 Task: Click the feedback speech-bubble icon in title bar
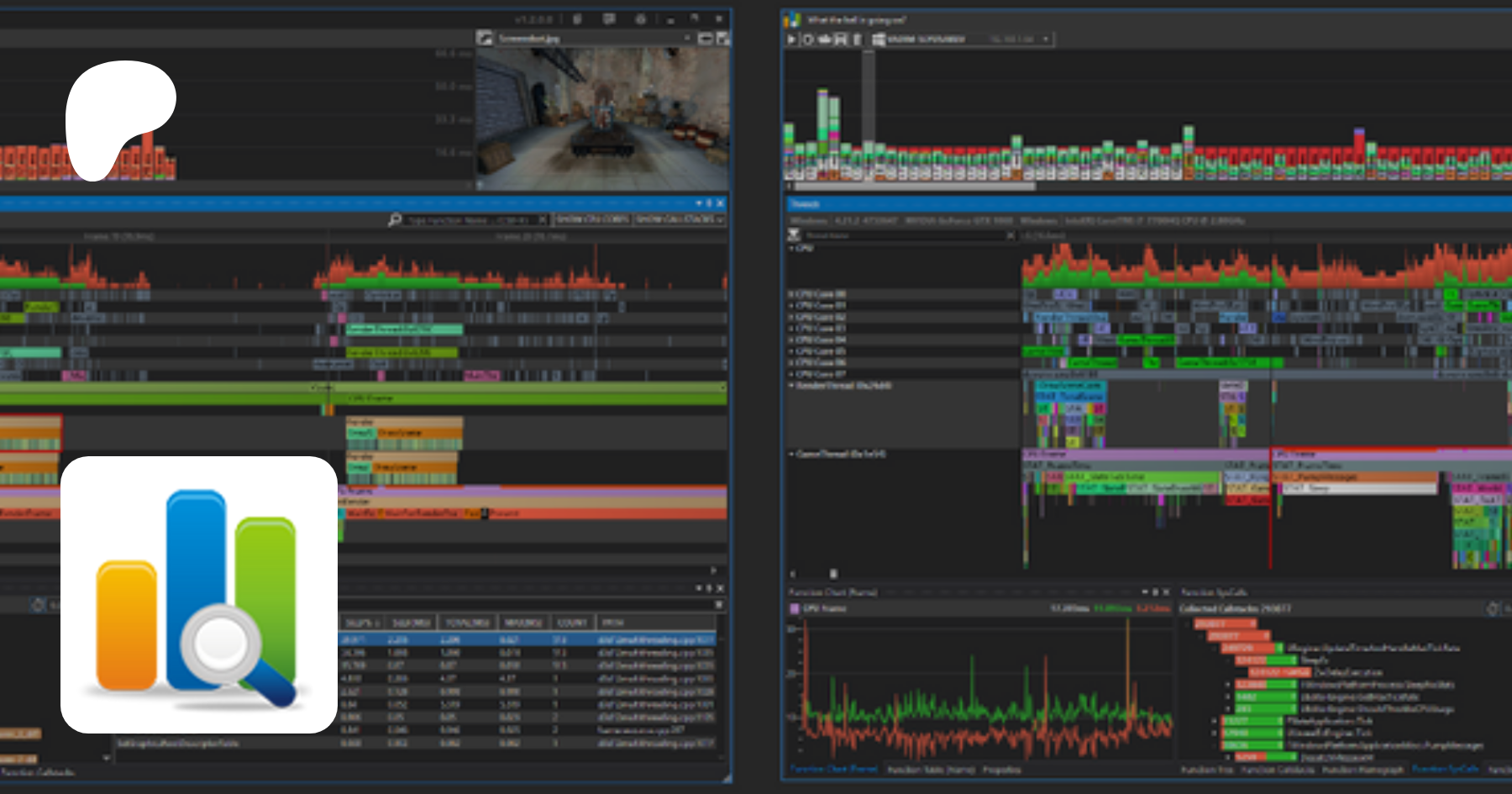click(x=609, y=18)
